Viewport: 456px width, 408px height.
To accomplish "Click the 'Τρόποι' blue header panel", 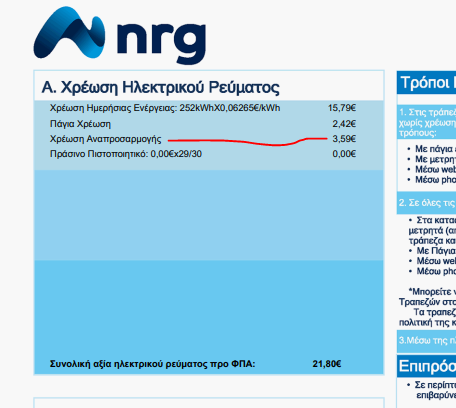I will tap(426, 82).
